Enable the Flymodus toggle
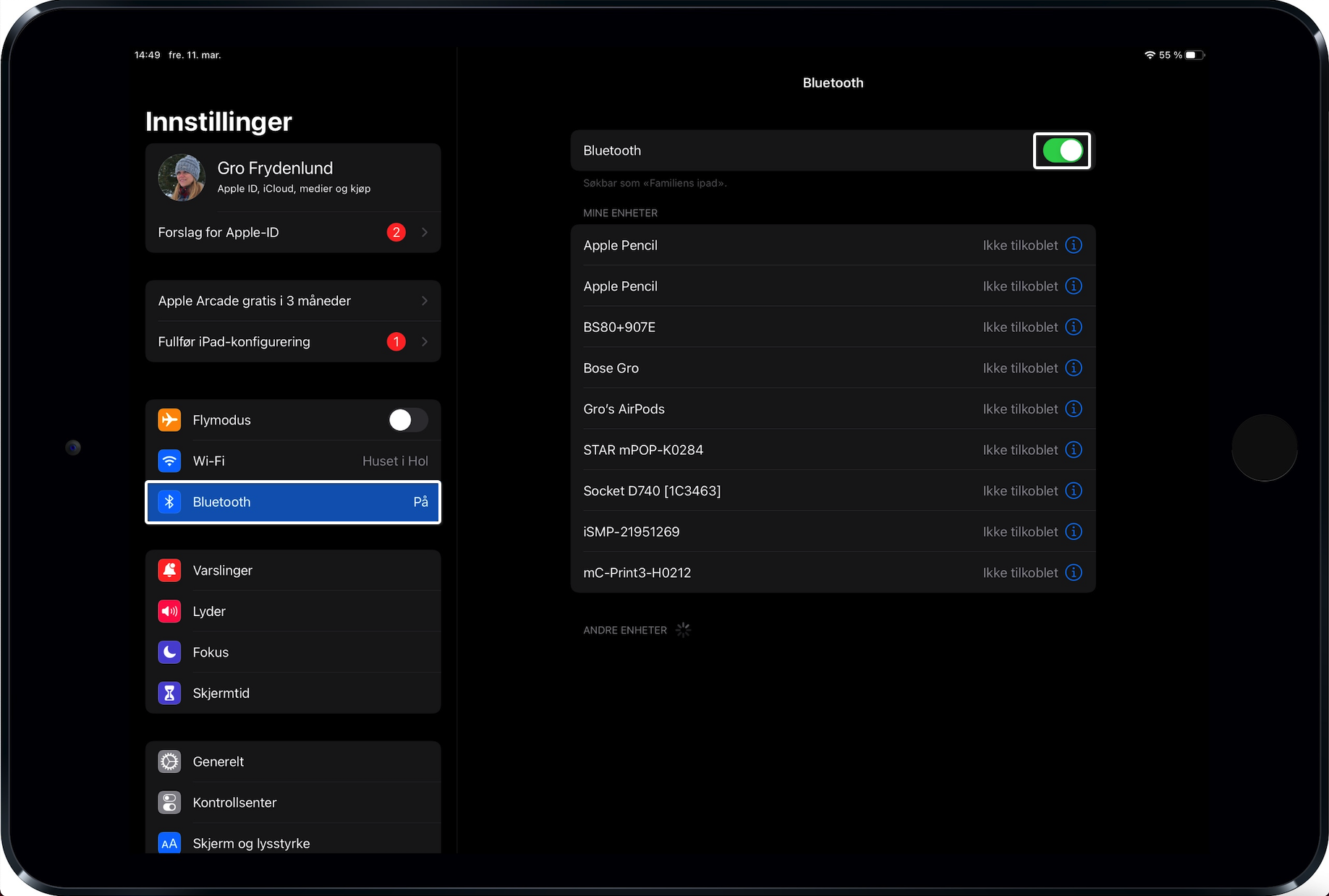The height and width of the screenshot is (896, 1329). [x=408, y=420]
